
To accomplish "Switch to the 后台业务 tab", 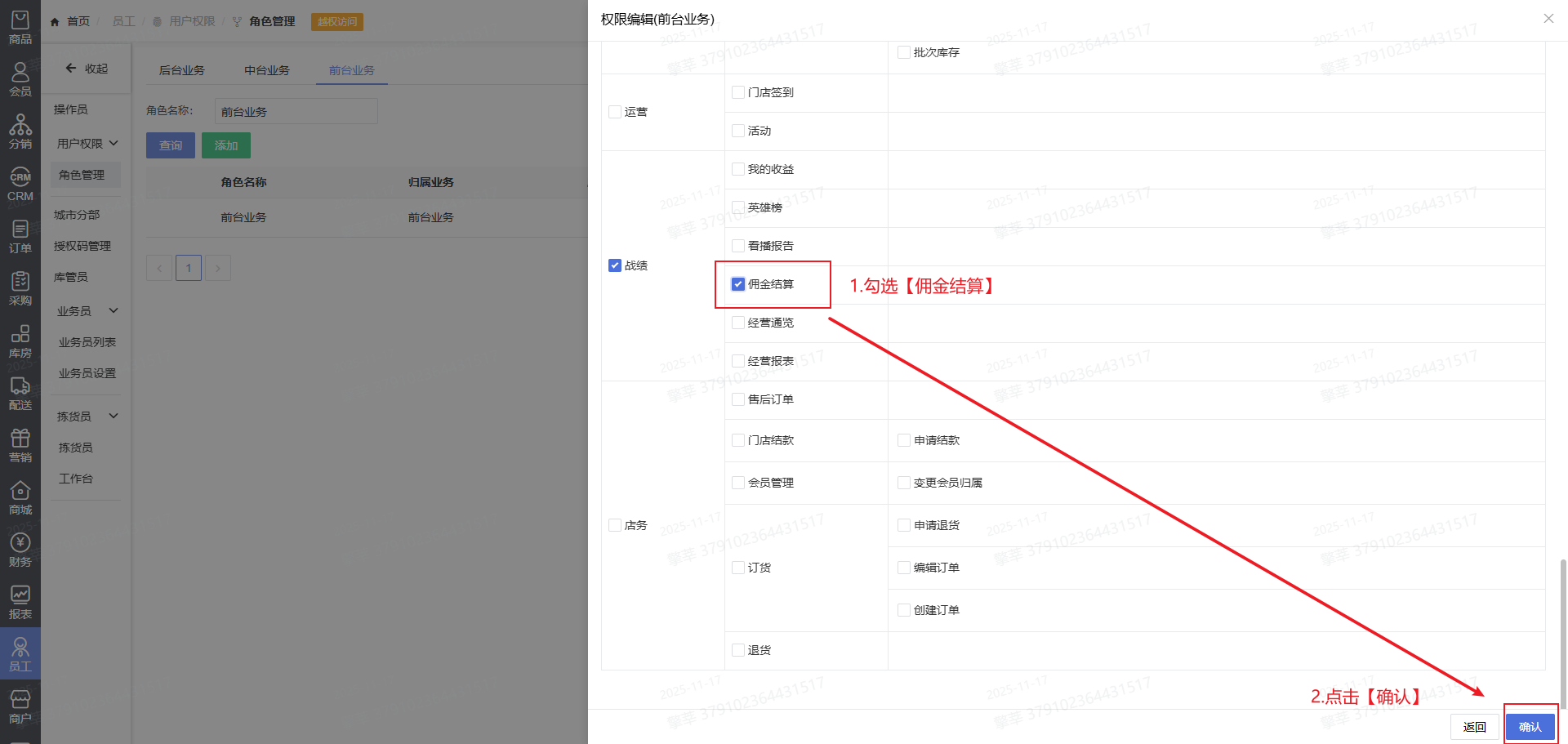I will pyautogui.click(x=181, y=70).
